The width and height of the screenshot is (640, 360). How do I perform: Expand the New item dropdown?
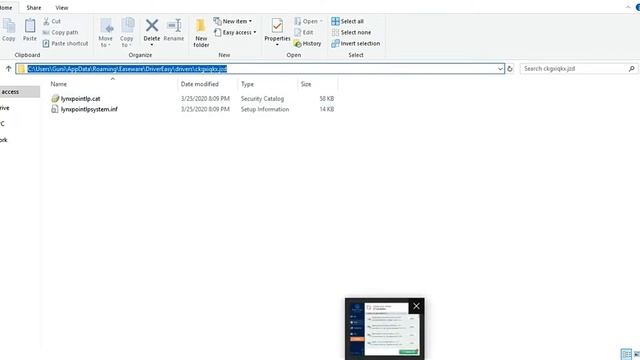233,21
